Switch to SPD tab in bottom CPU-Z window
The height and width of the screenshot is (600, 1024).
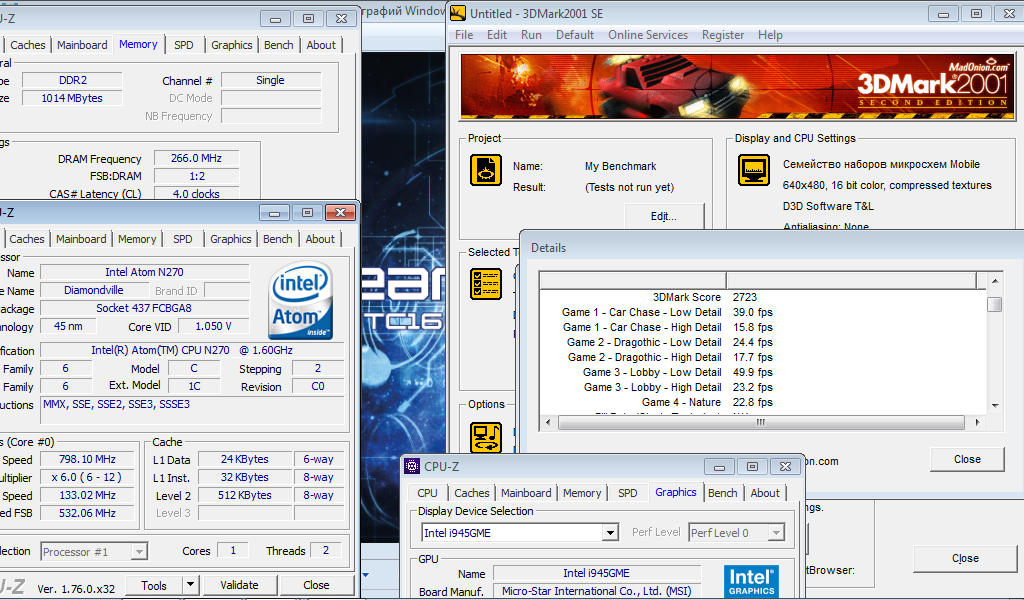[628, 493]
